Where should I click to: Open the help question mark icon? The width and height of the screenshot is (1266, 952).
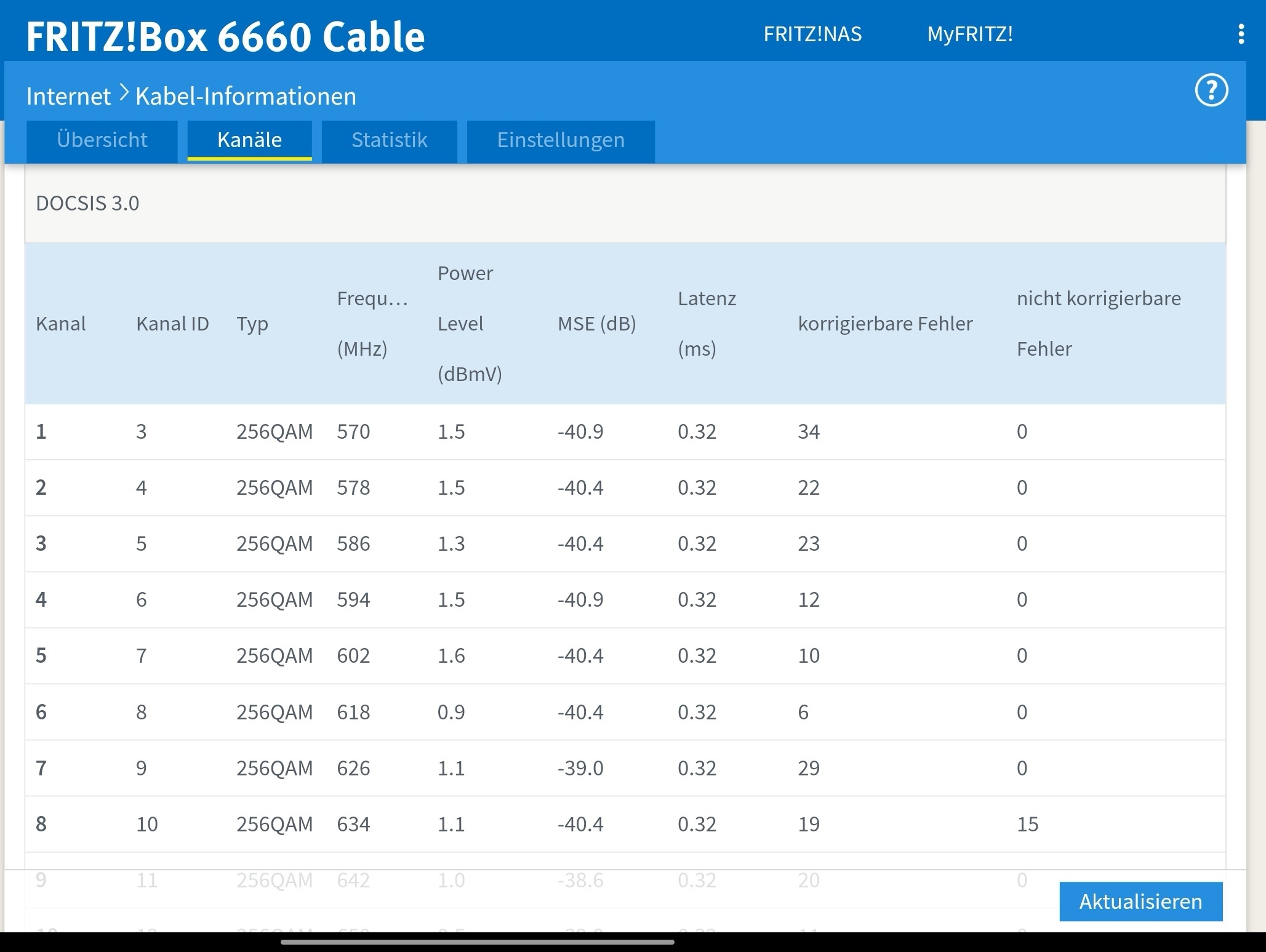coord(1211,90)
